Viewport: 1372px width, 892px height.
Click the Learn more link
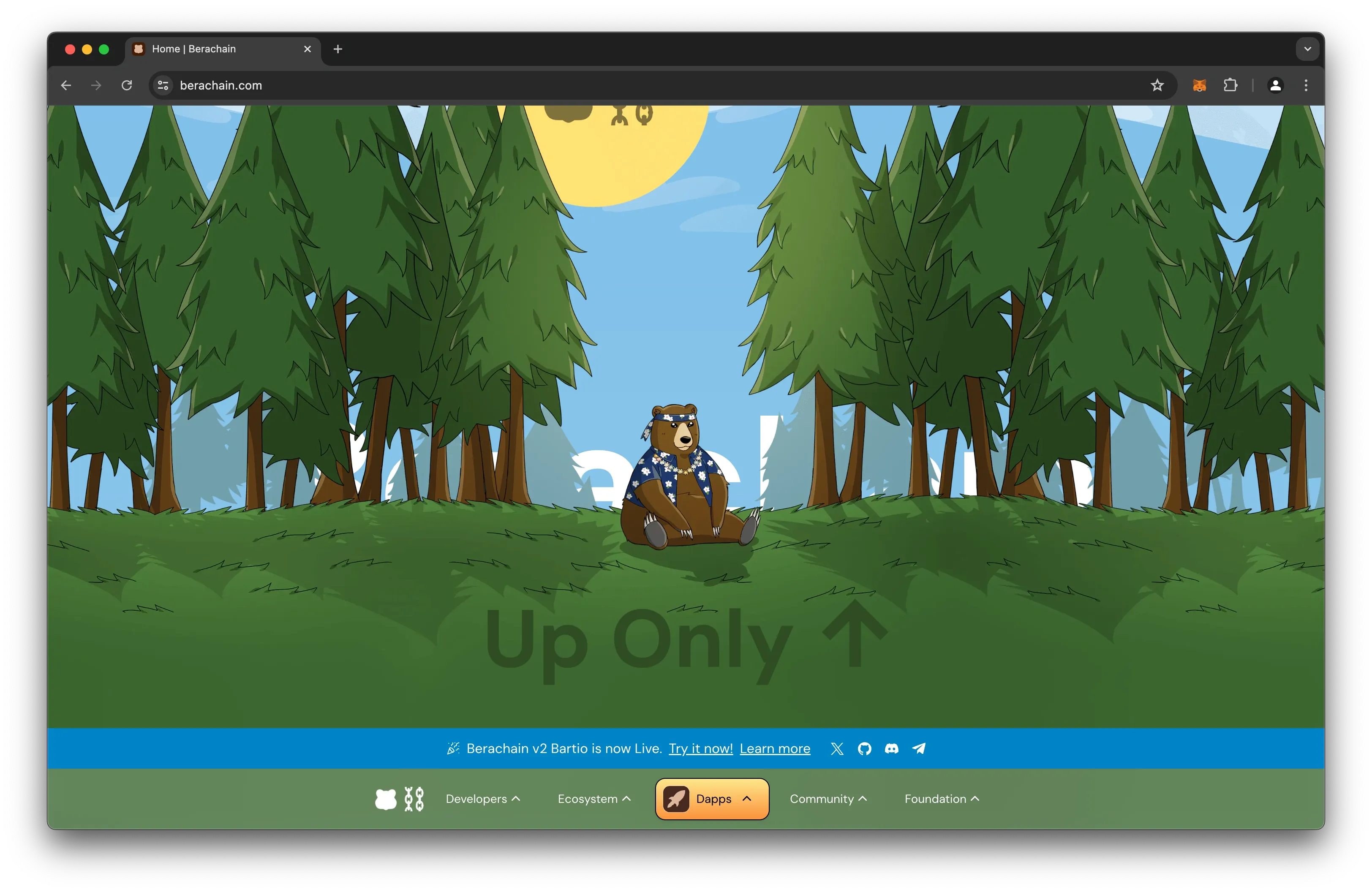click(x=776, y=749)
